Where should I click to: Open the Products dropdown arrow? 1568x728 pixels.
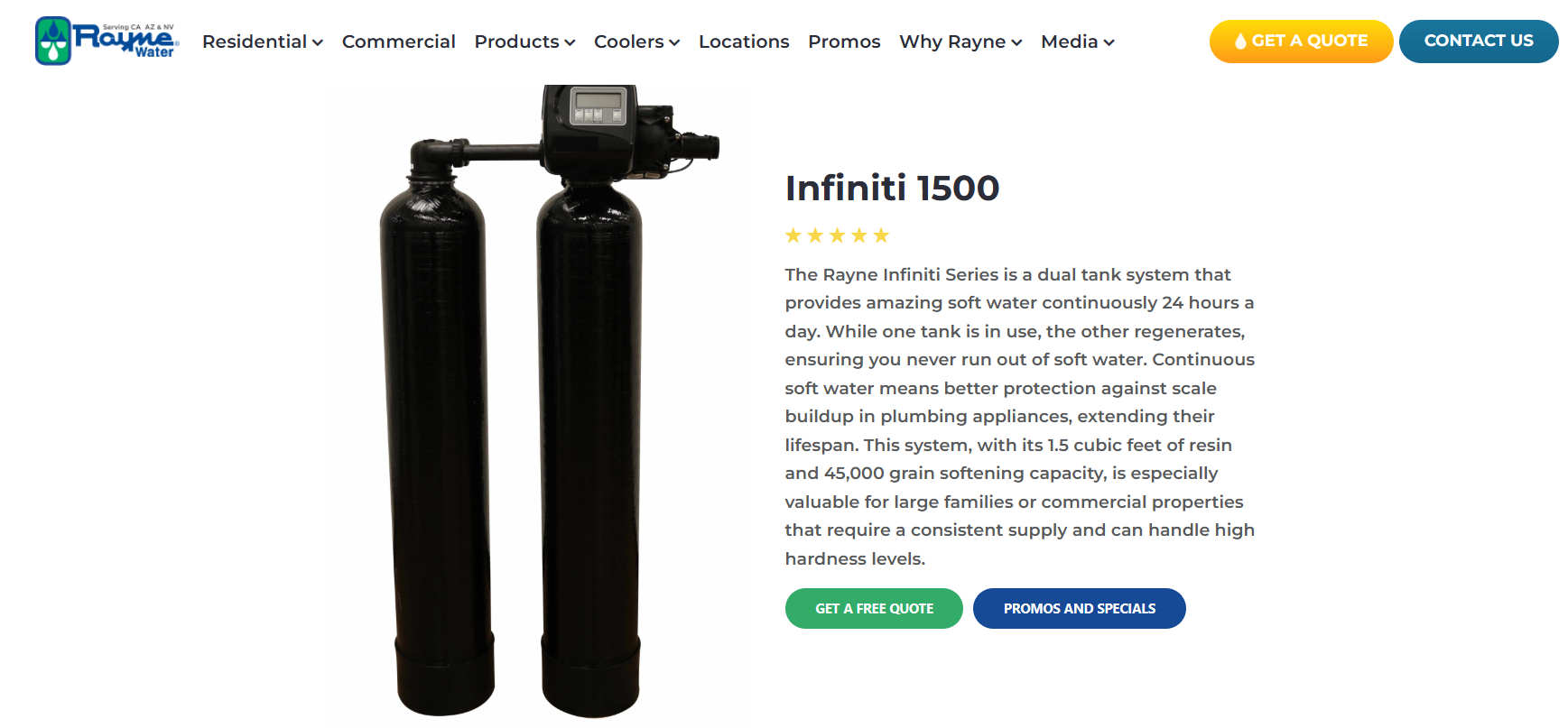570,42
